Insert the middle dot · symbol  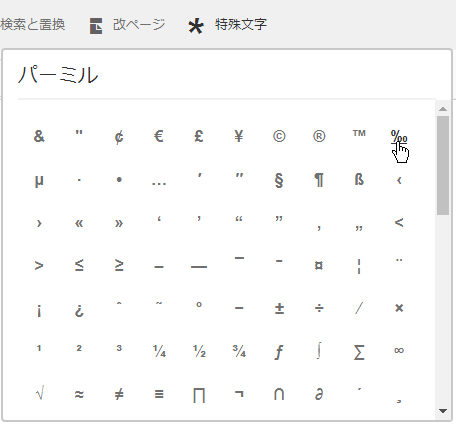point(79,180)
